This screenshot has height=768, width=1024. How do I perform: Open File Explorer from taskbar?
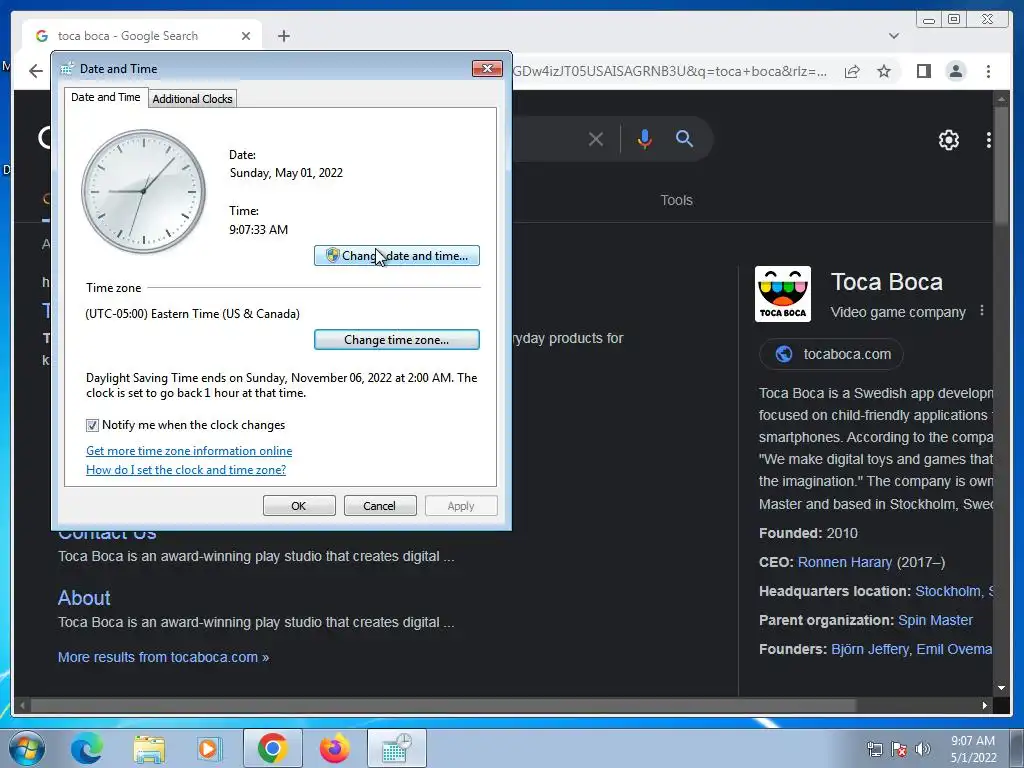coord(149,748)
